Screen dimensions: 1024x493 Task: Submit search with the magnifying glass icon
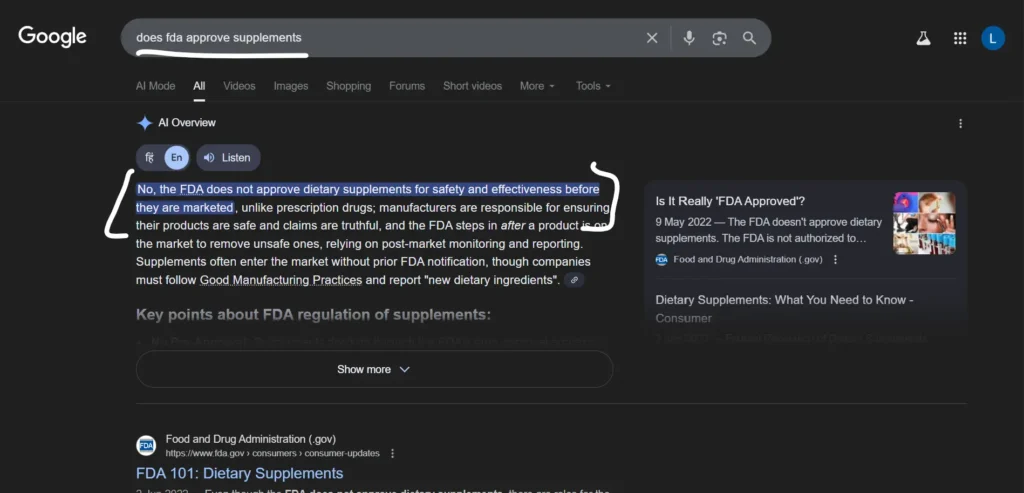click(749, 38)
